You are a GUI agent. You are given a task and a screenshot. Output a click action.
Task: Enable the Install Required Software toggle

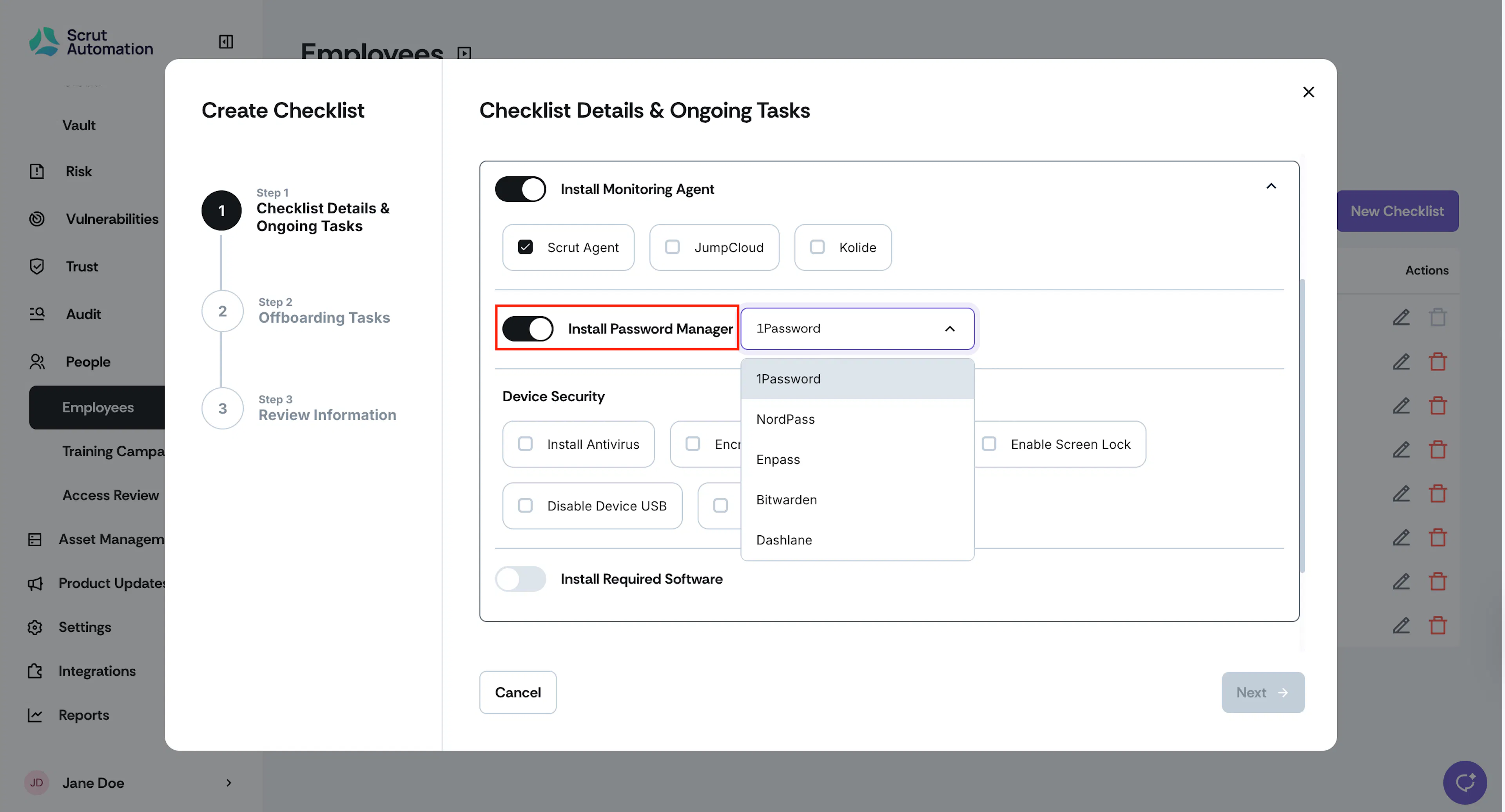click(x=520, y=579)
